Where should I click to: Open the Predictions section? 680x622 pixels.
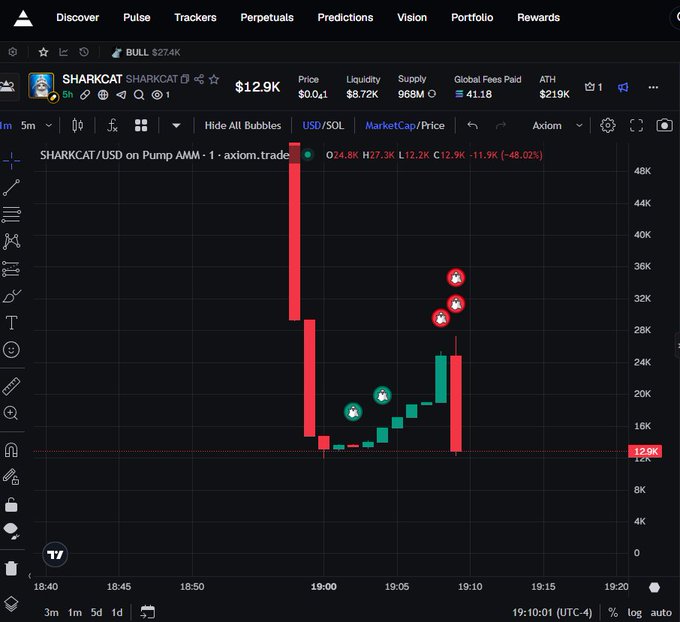point(345,18)
